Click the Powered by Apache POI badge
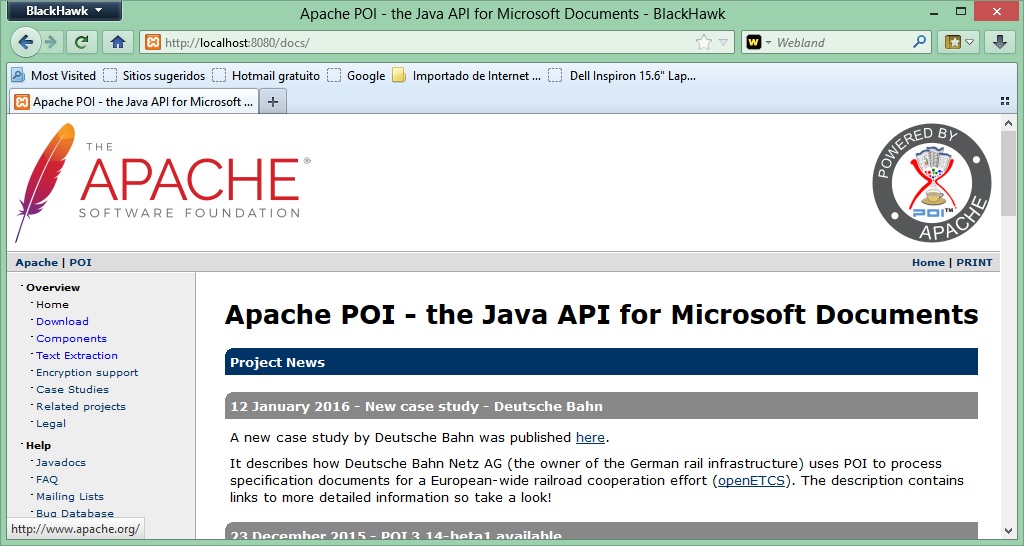Viewport: 1024px width, 546px height. 932,183
